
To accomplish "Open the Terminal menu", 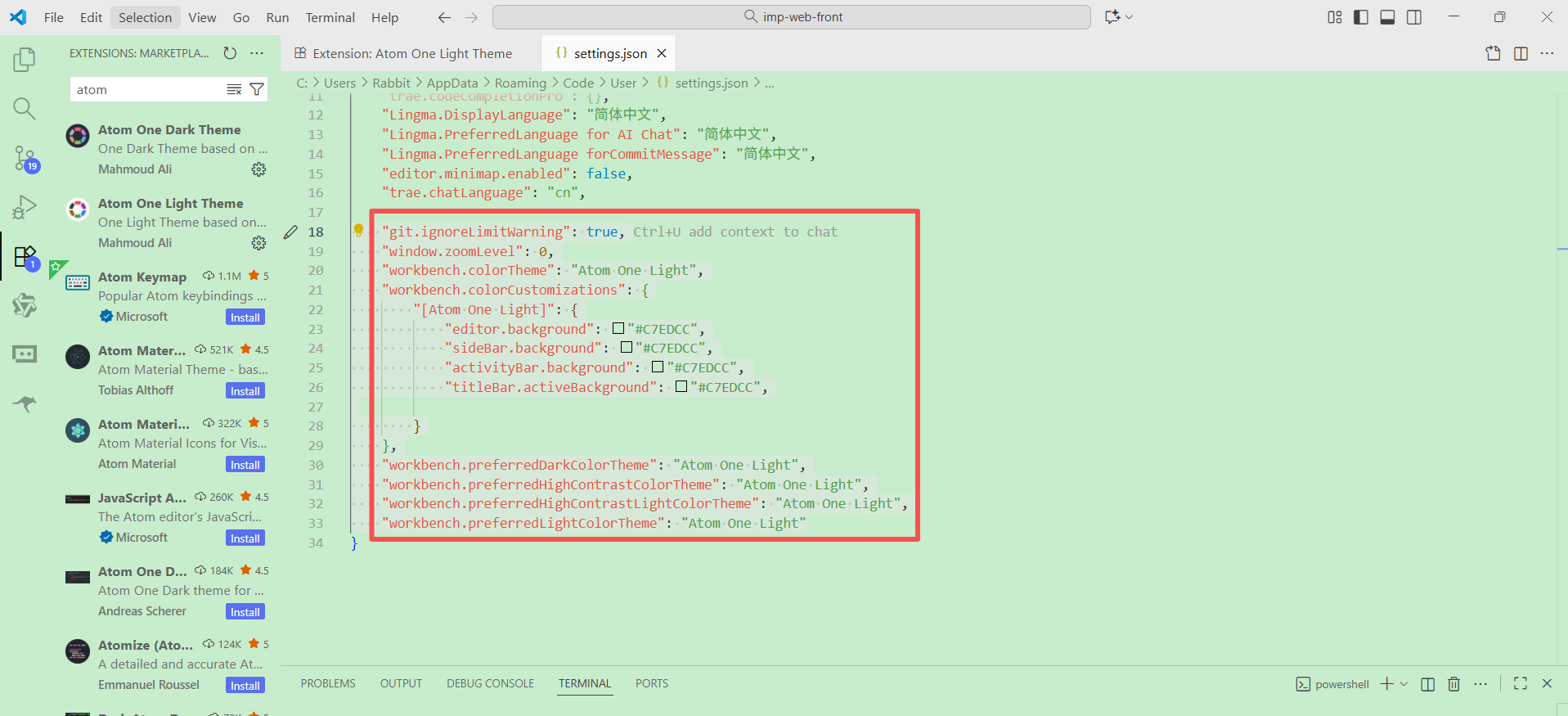I will 330,17.
